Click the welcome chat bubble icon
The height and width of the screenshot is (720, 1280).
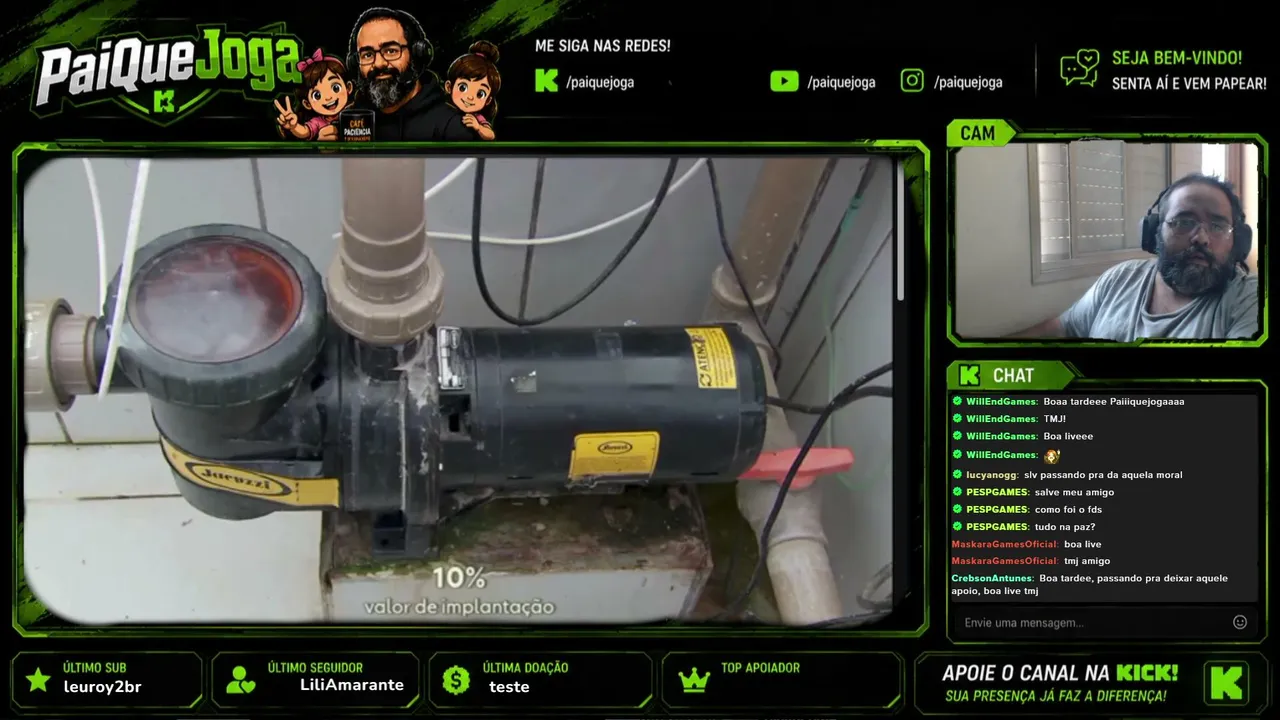point(1080,68)
